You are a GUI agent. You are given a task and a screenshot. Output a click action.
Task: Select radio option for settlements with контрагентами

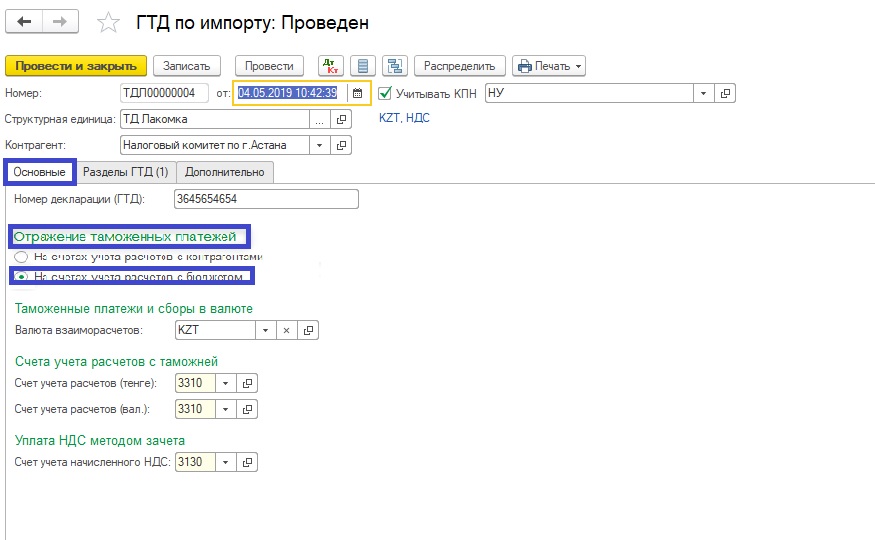click(21, 257)
